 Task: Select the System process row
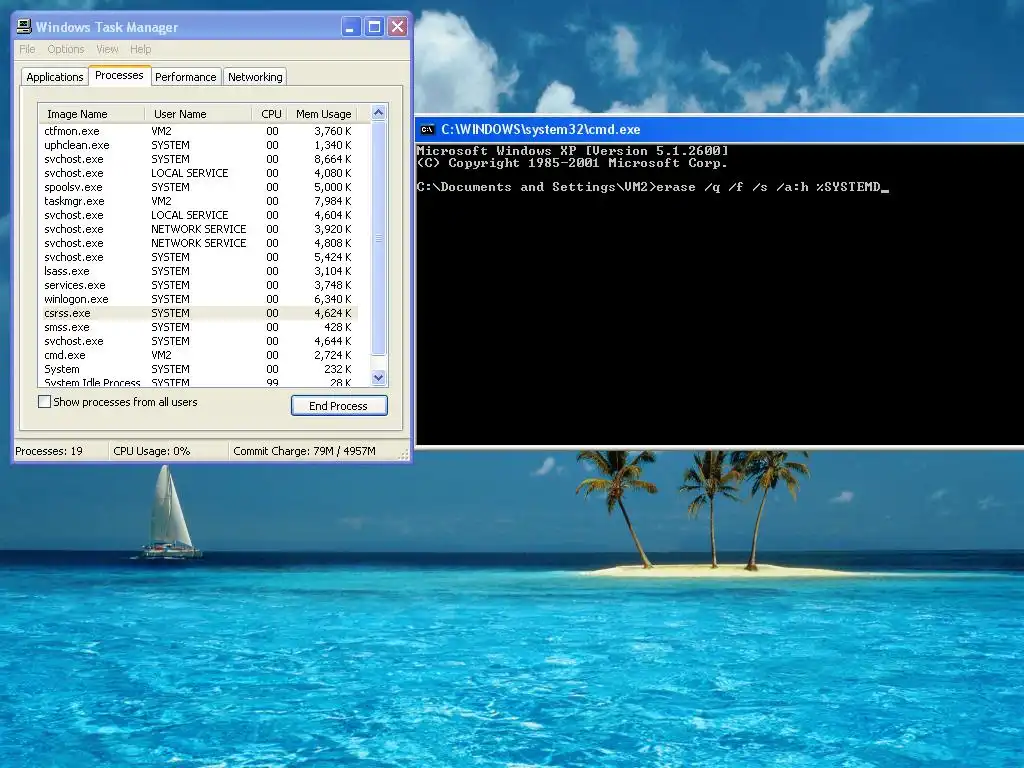pyautogui.click(x=198, y=369)
